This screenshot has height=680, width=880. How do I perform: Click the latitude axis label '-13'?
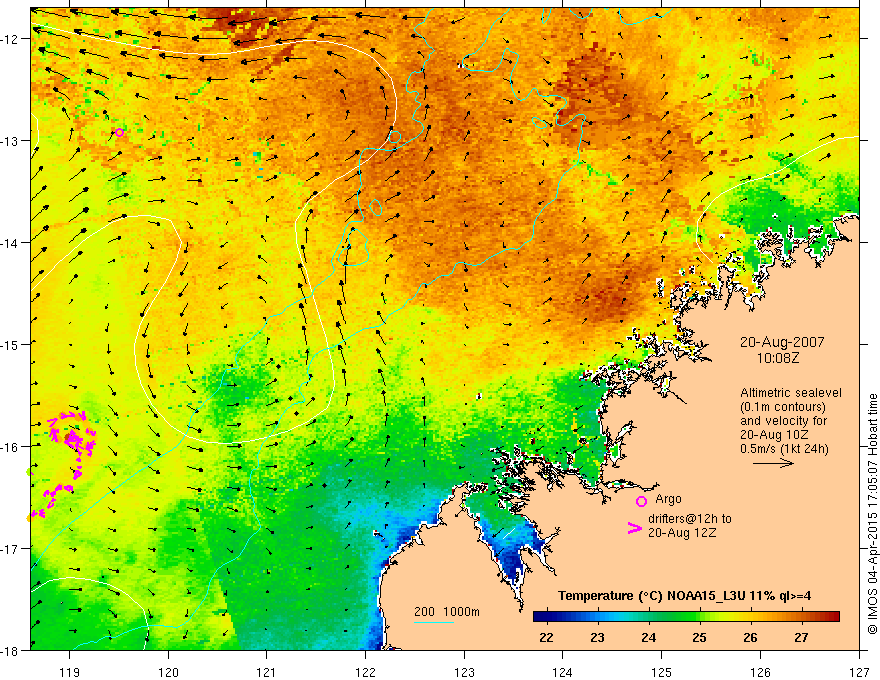tap(11, 141)
